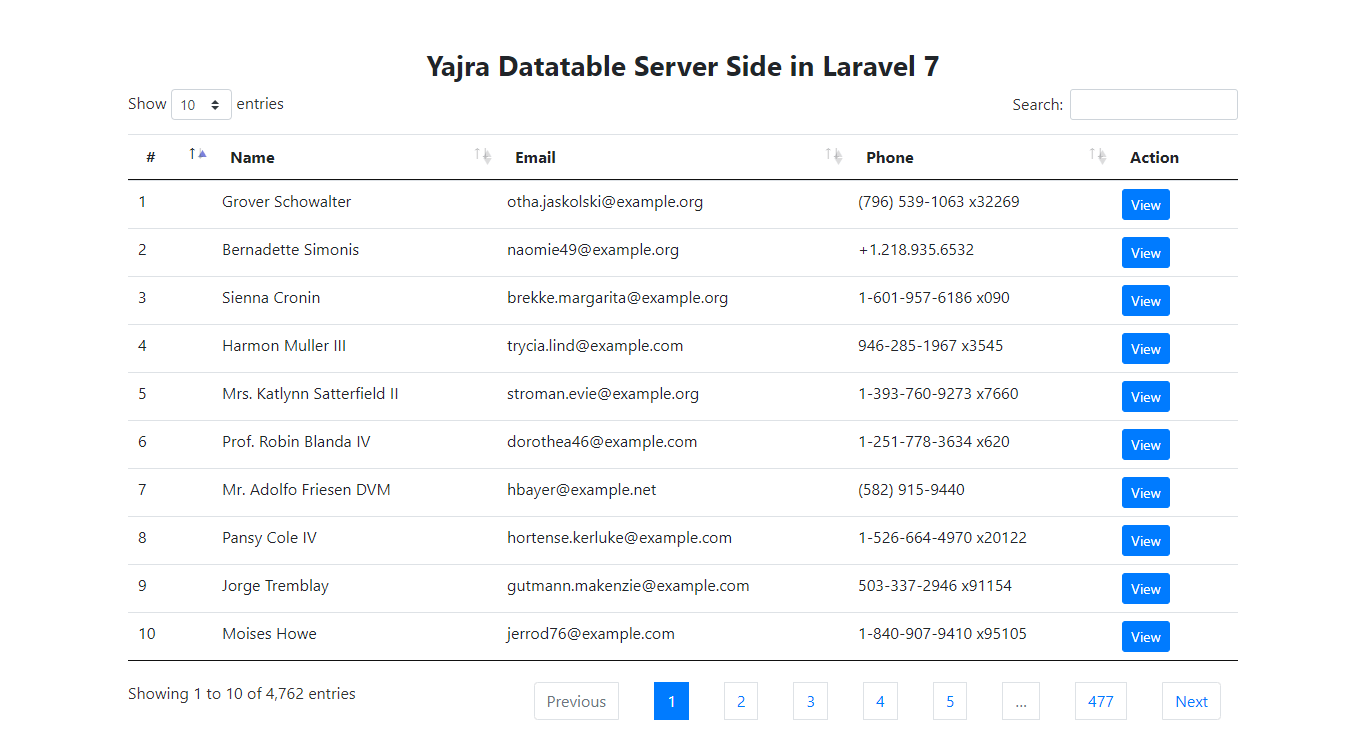View details for Jorge Tremblay
This screenshot has width=1366, height=731.
tap(1144, 588)
